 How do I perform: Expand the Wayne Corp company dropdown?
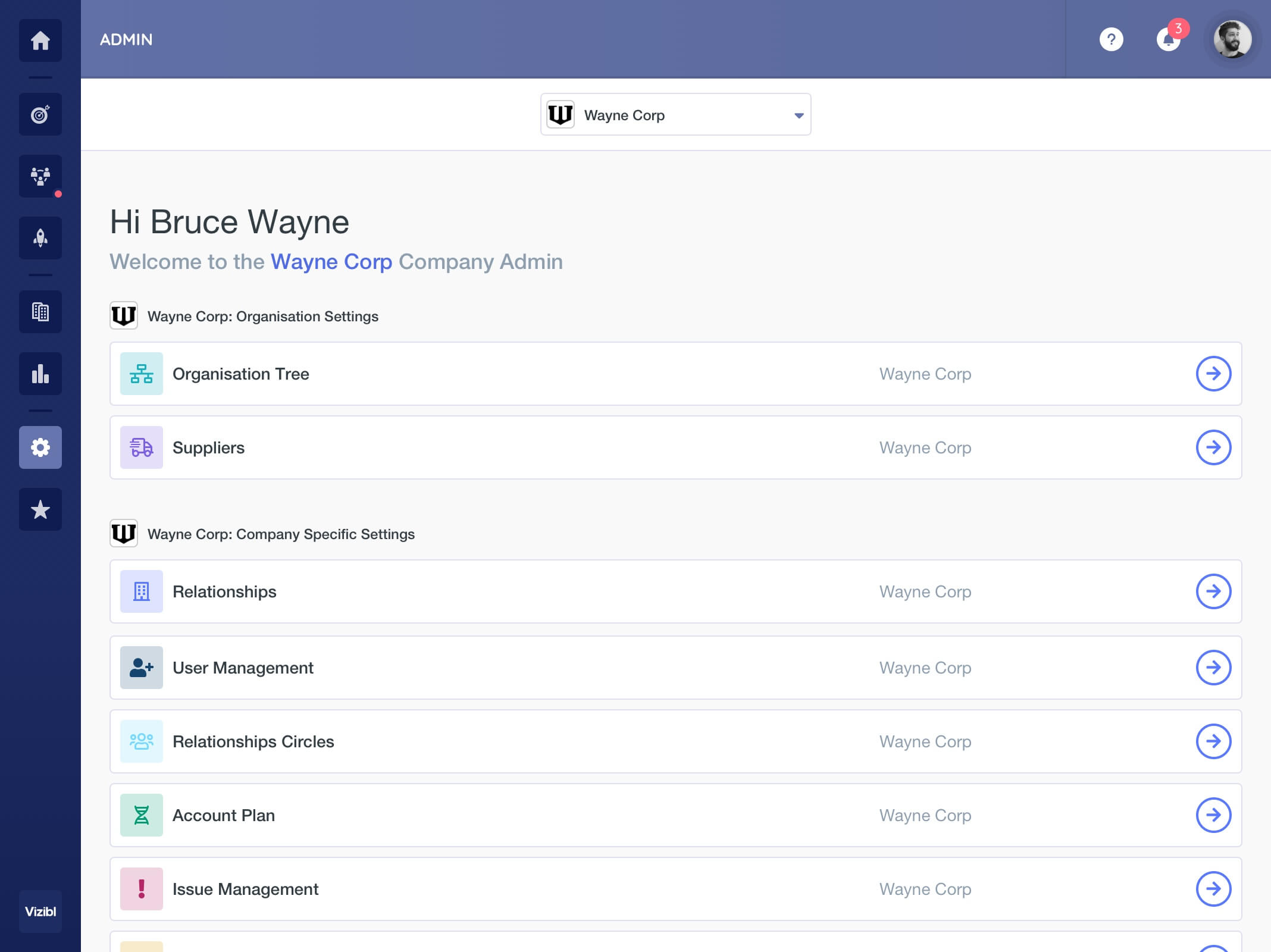click(x=675, y=115)
